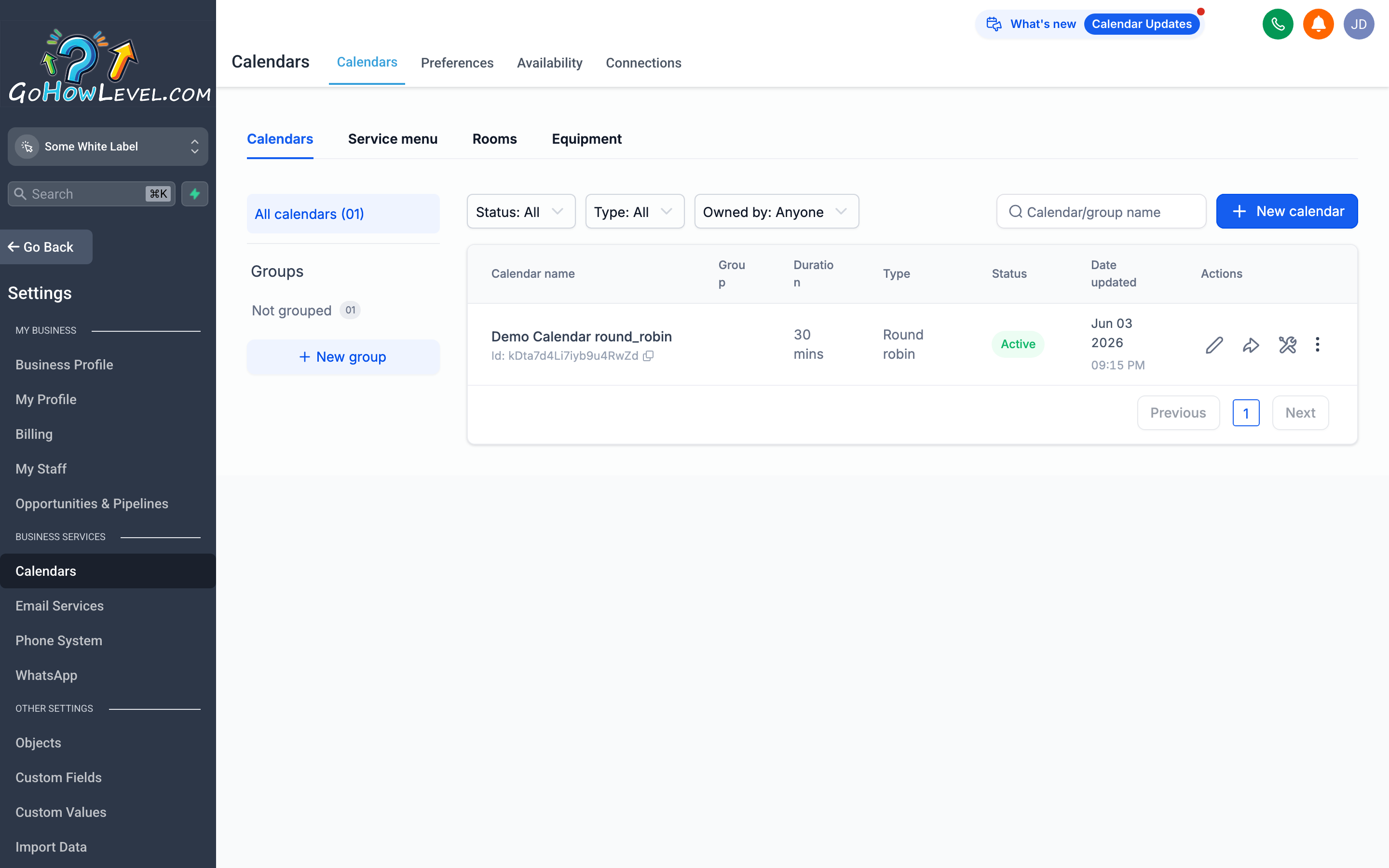The height and width of the screenshot is (868, 1389).
Task: Click the Next pagination button
Action: (1300, 413)
